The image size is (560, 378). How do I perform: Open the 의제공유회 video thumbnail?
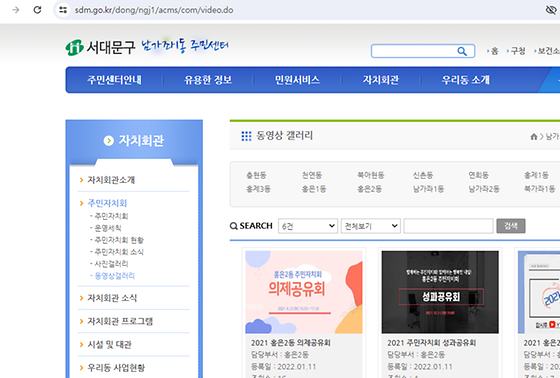304,292
